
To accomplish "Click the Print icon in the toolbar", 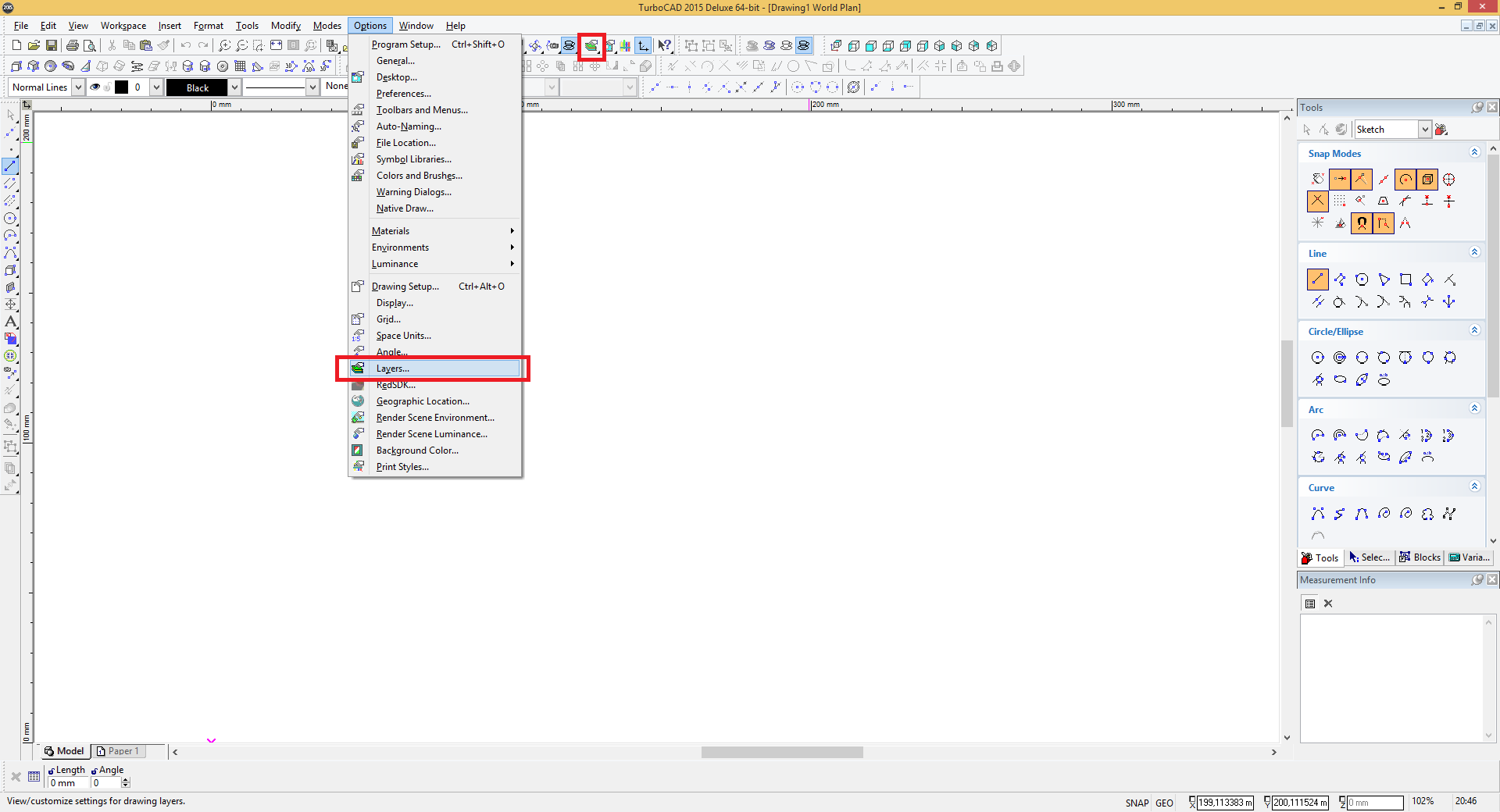I will (73, 45).
